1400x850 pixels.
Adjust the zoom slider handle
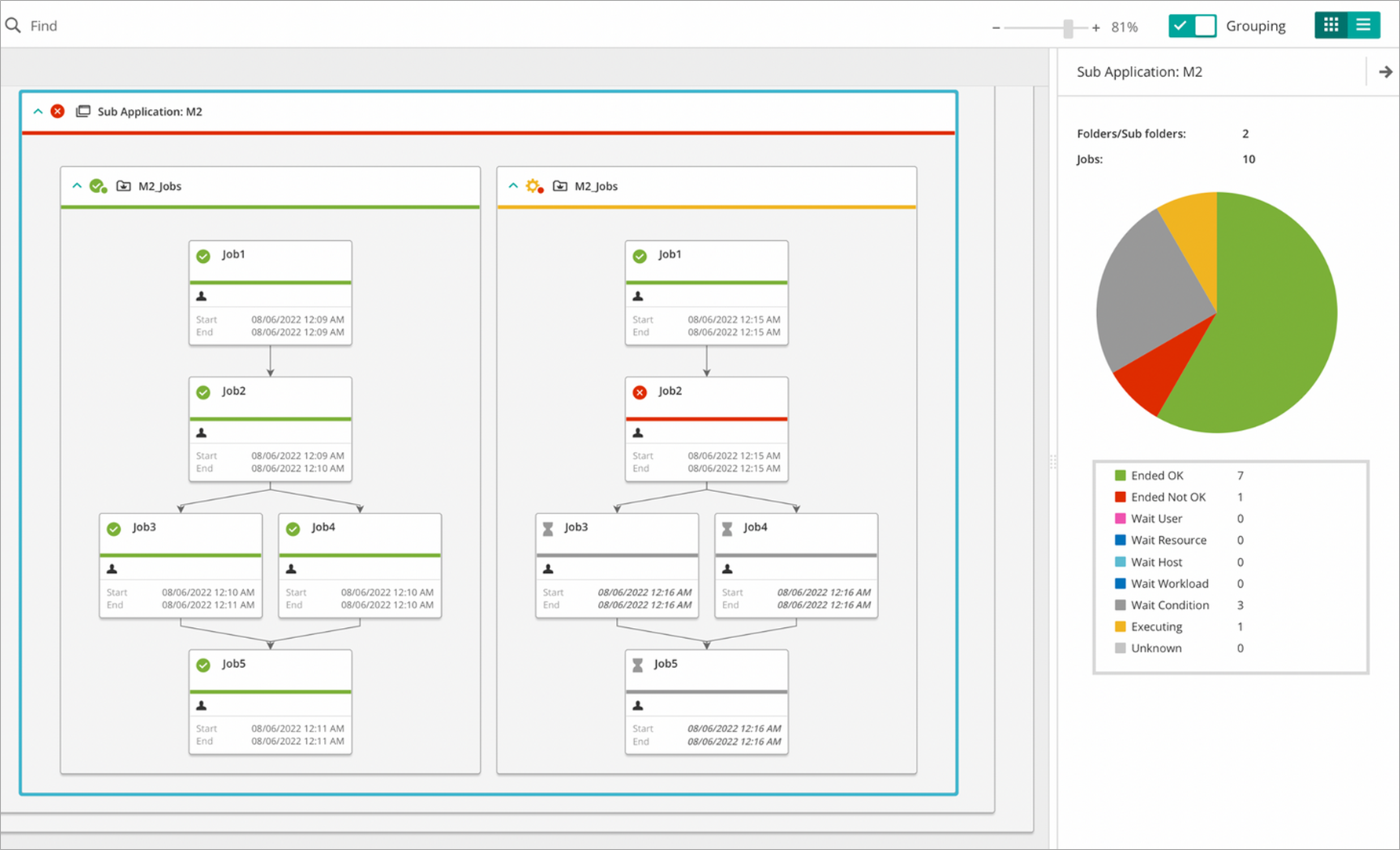(1068, 28)
